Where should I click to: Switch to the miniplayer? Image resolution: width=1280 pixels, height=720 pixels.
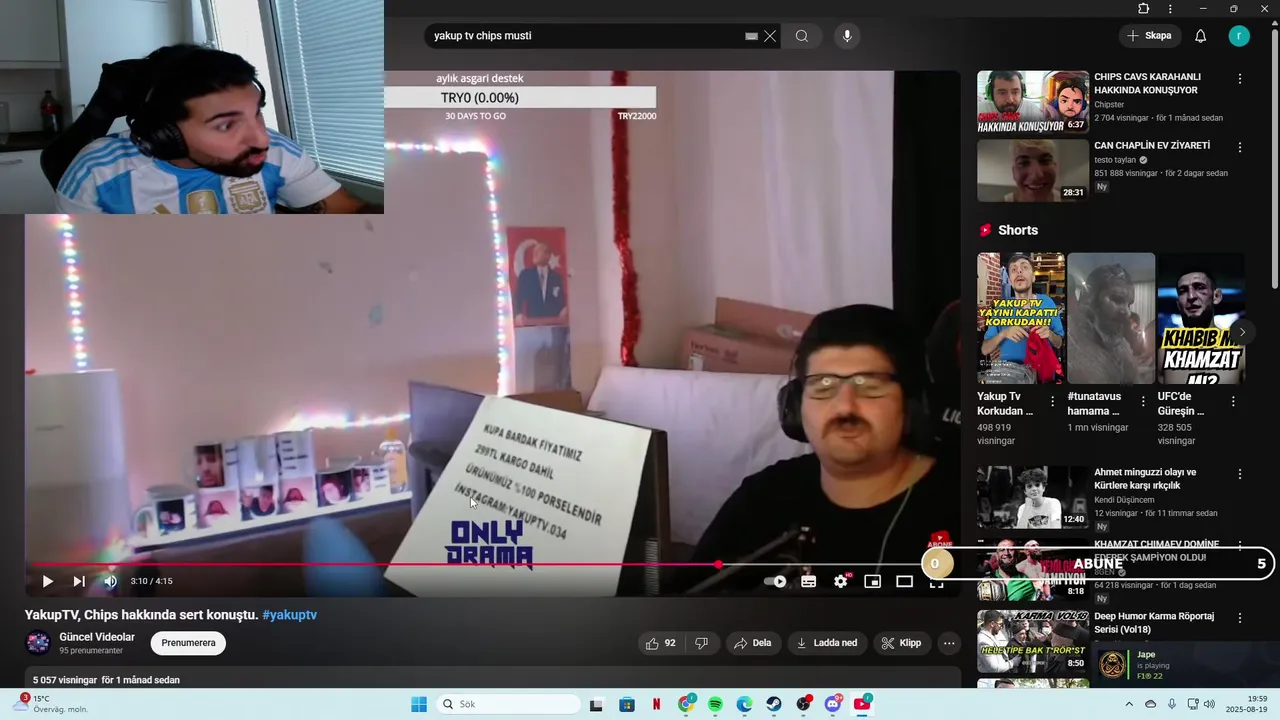pos(872,581)
